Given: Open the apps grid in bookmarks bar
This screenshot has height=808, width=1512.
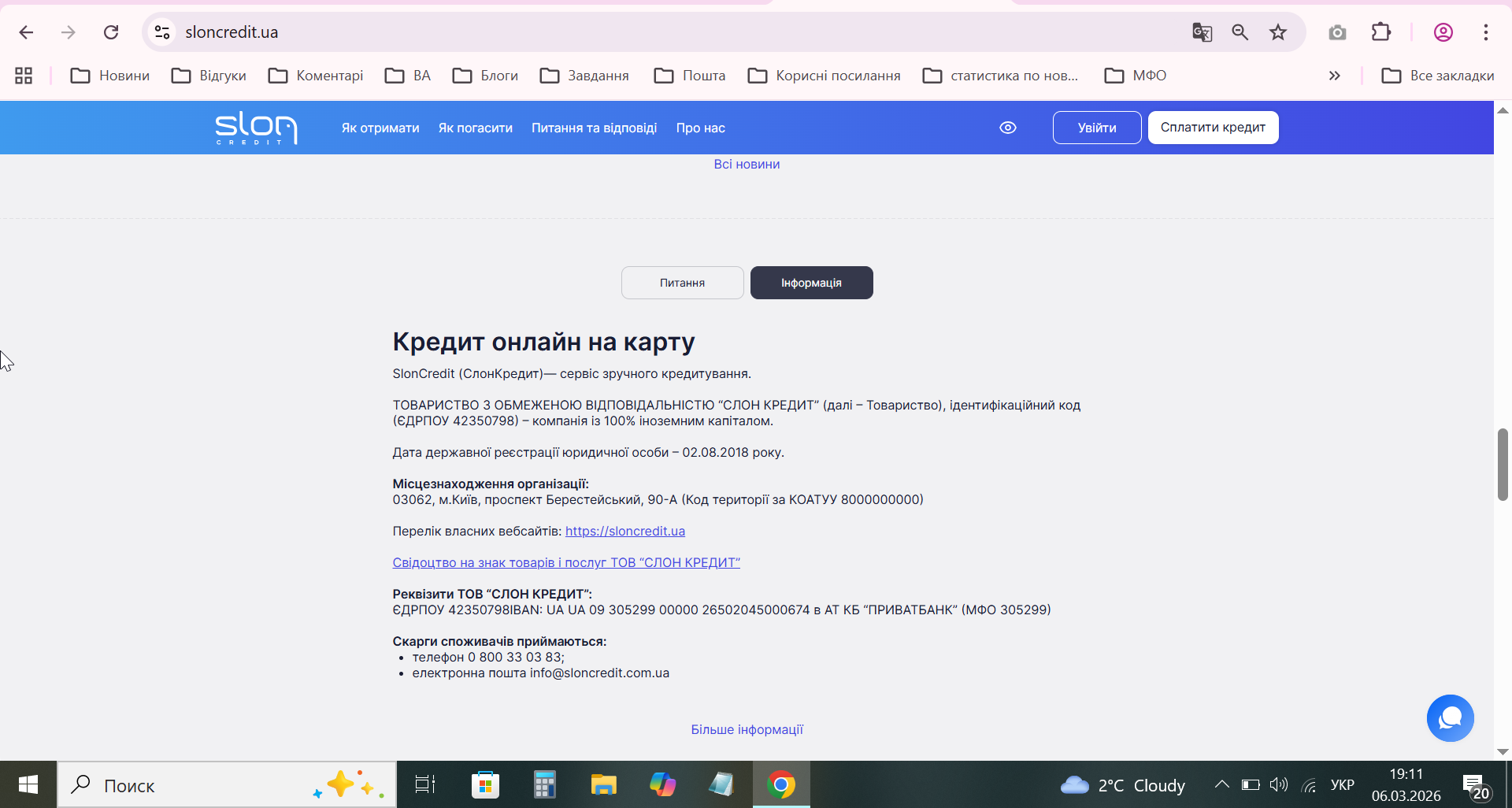Looking at the screenshot, I should (x=24, y=76).
